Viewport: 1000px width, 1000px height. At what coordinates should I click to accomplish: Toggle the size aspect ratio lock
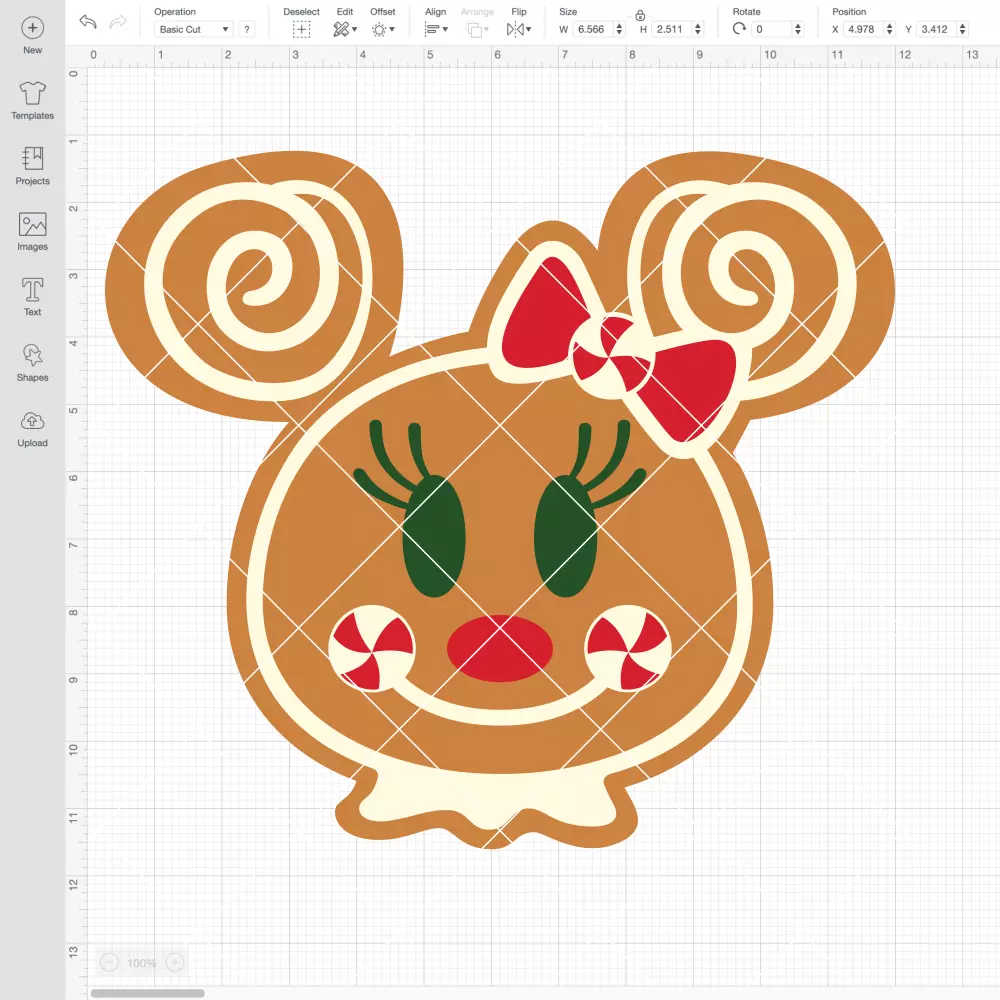[640, 15]
